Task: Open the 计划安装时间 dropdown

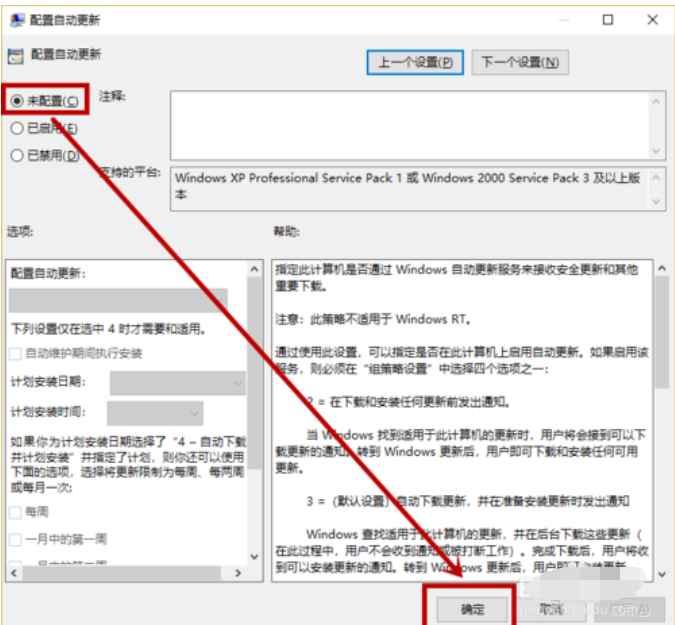Action: (155, 412)
